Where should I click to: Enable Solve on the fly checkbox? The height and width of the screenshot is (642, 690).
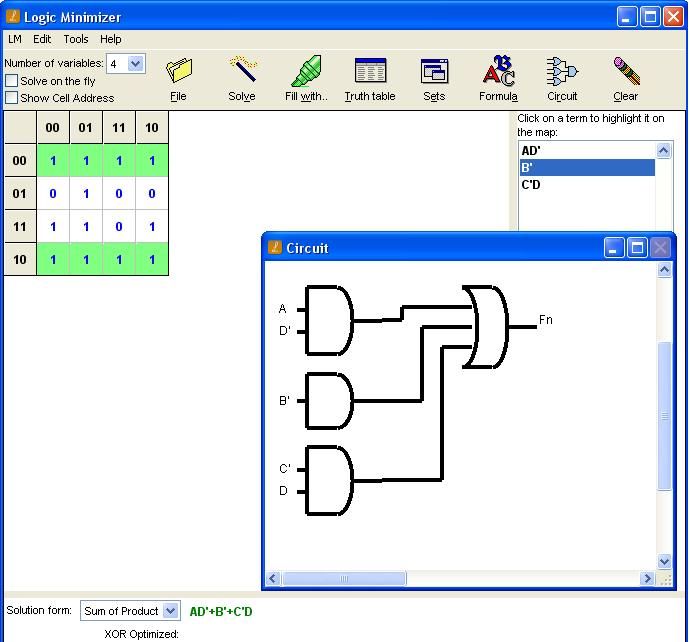coord(11,81)
